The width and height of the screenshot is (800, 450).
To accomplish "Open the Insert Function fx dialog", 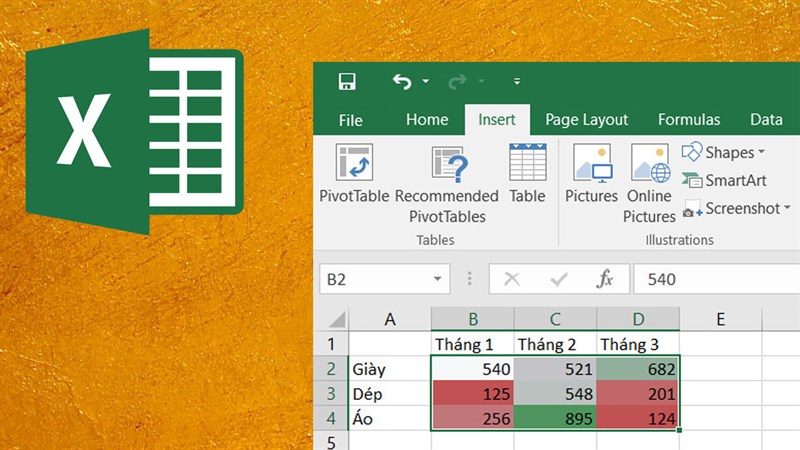I will click(x=605, y=279).
